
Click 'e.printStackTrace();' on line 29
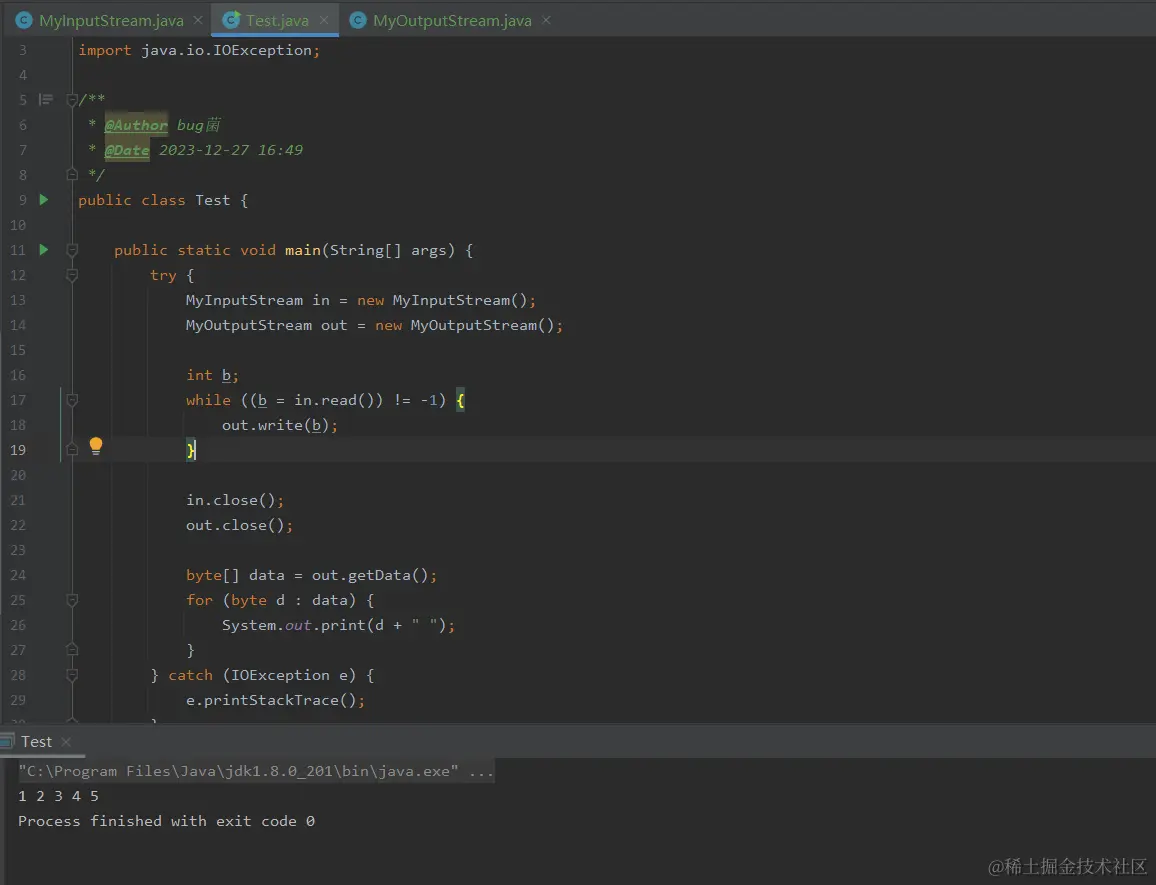(275, 700)
